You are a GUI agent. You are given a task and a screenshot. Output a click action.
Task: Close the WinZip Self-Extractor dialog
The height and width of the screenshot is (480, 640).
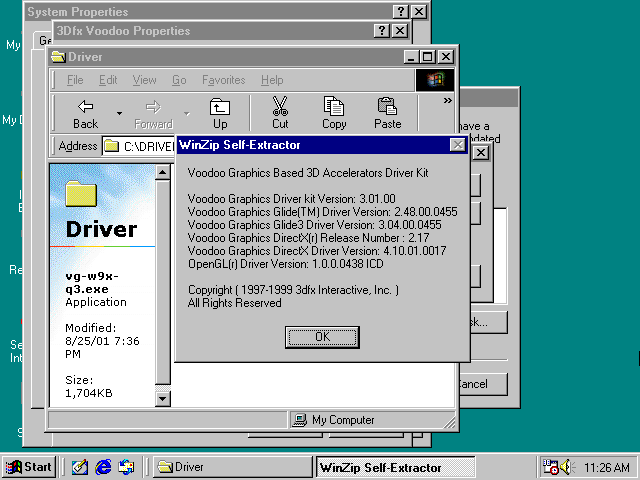[458, 145]
